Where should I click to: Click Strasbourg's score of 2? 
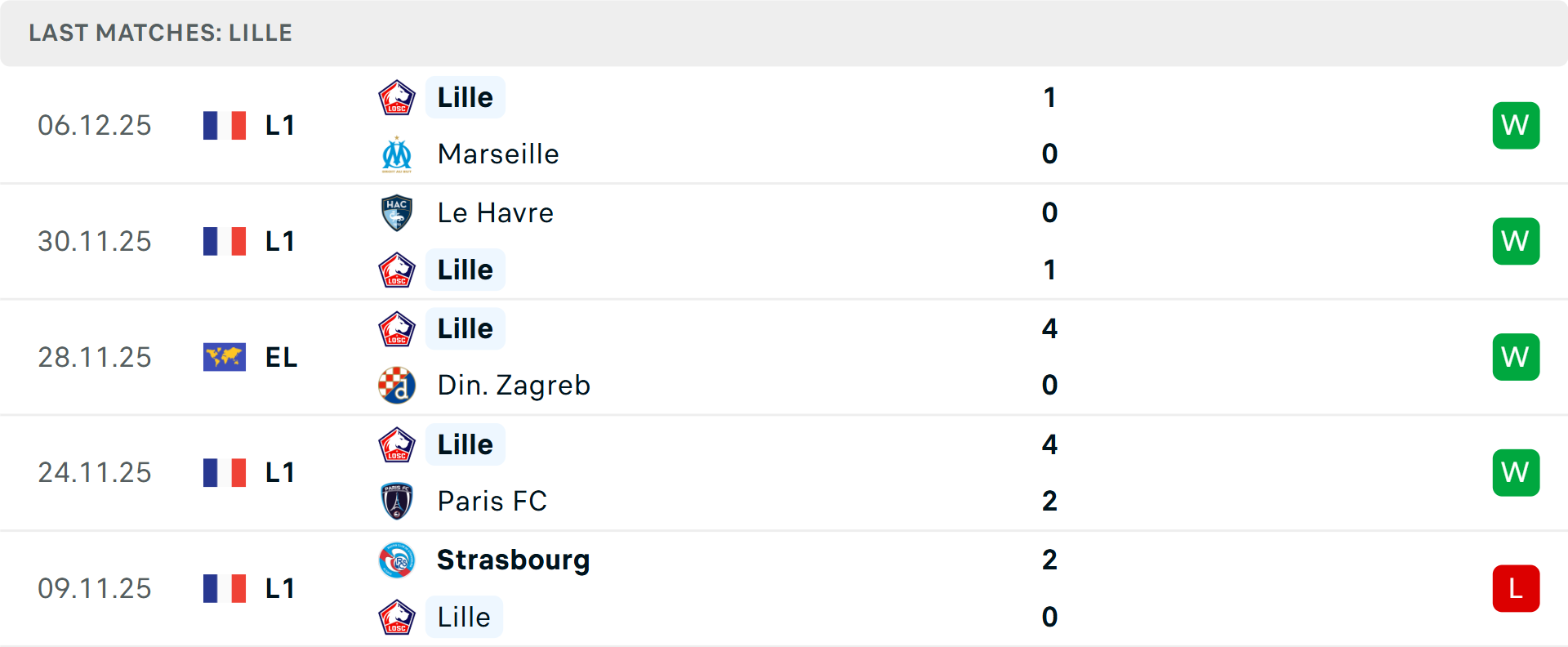tap(1049, 560)
